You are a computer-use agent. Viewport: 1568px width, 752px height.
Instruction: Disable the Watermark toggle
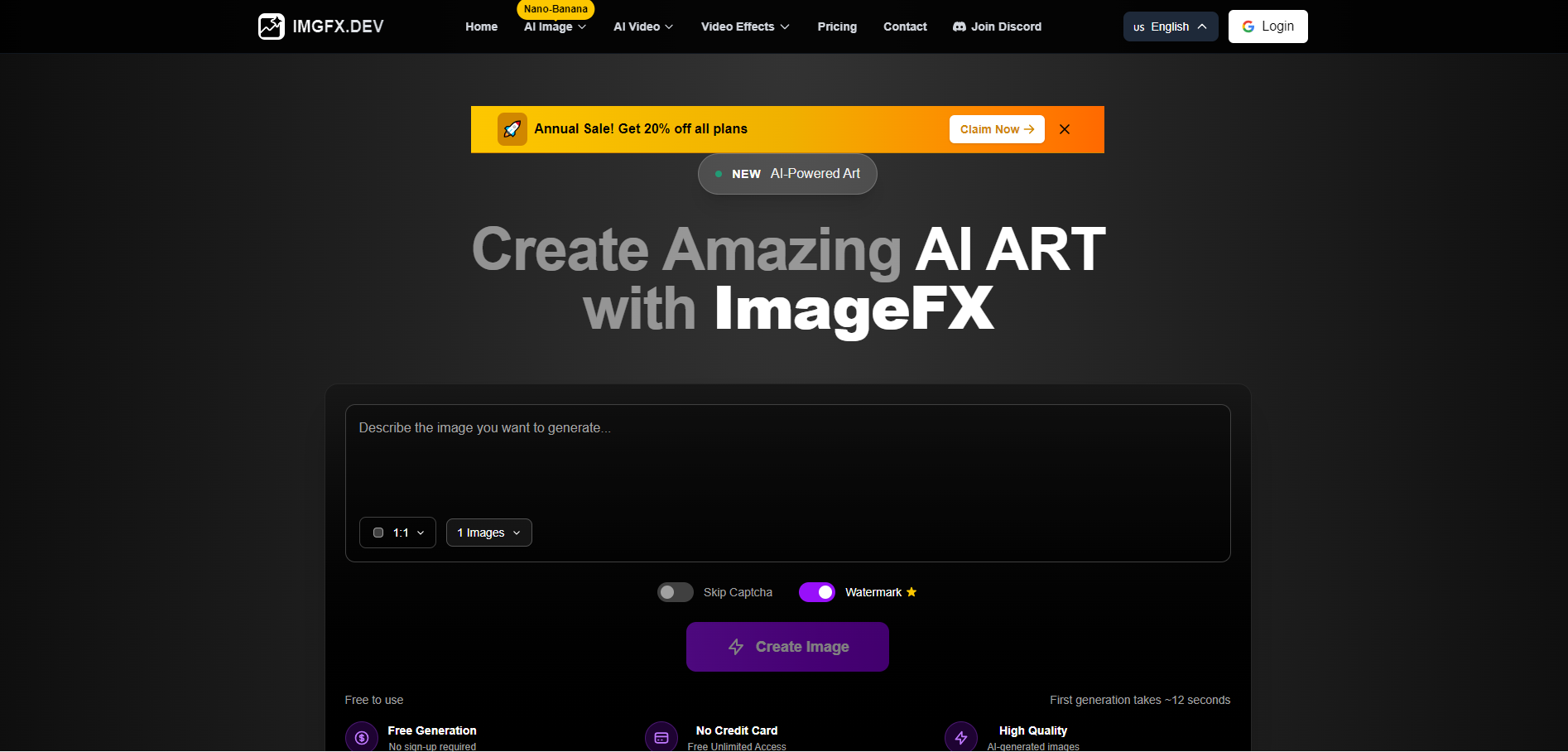pos(817,591)
